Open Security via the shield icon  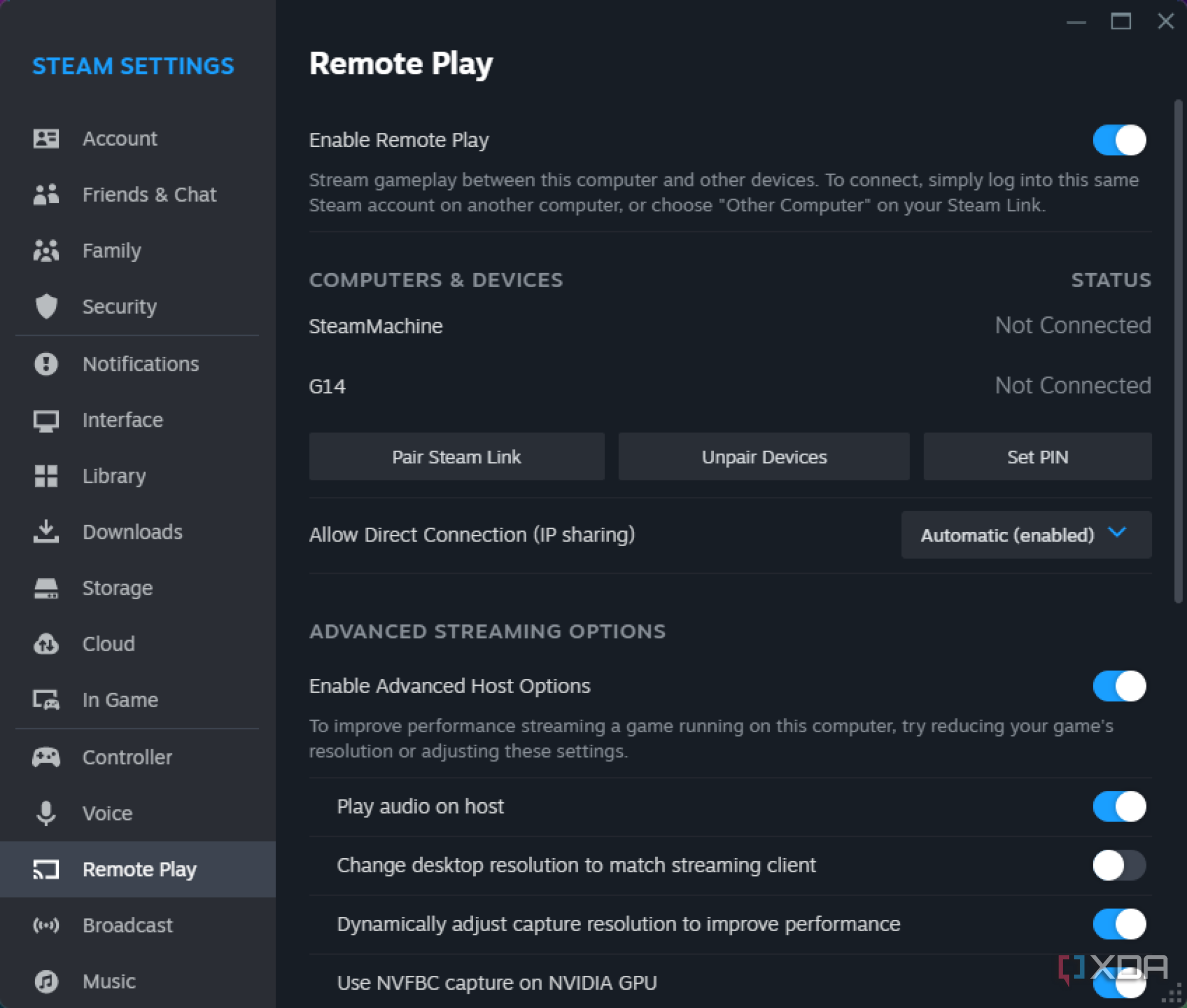click(x=46, y=306)
